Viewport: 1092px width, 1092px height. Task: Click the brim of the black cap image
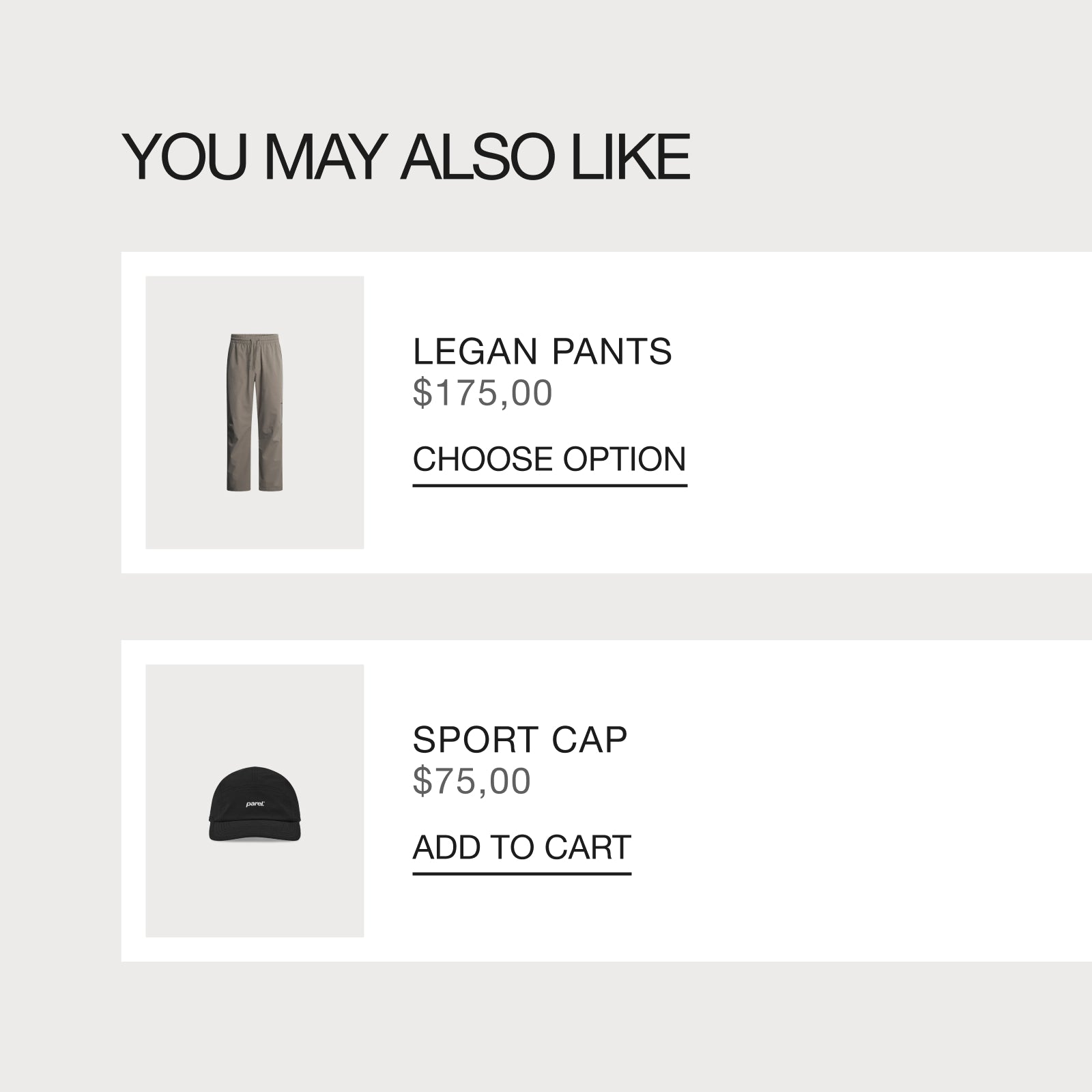[x=255, y=834]
